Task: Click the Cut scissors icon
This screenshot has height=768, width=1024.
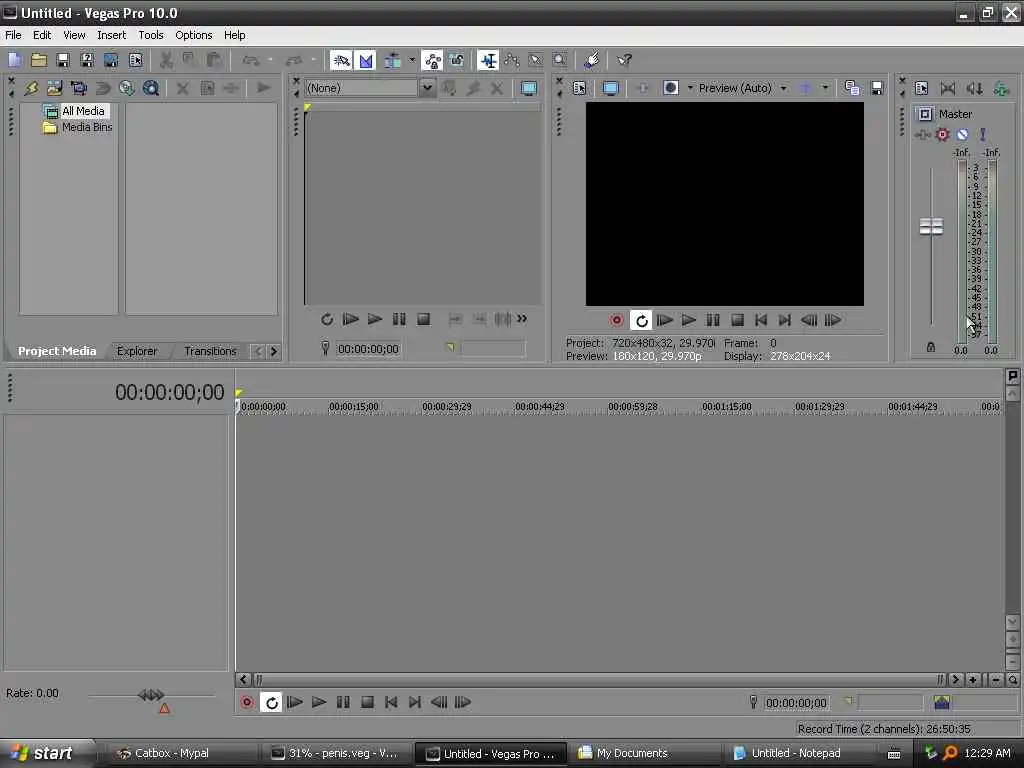Action: tap(166, 61)
